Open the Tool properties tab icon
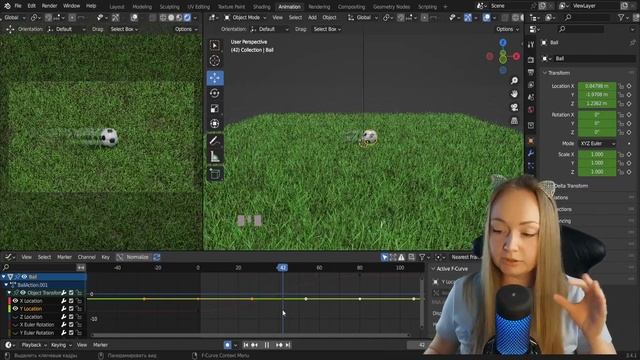This screenshot has width=640, height=360. [x=531, y=45]
